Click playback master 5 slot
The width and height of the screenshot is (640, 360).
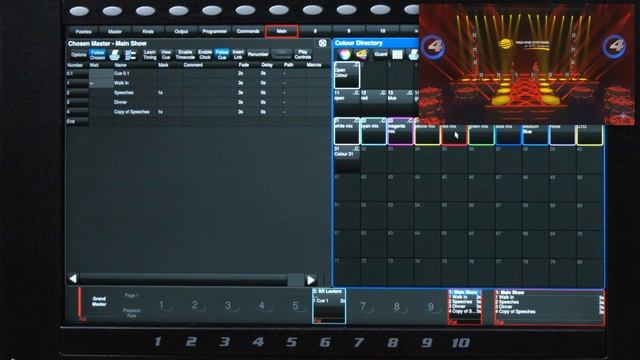click(x=296, y=305)
